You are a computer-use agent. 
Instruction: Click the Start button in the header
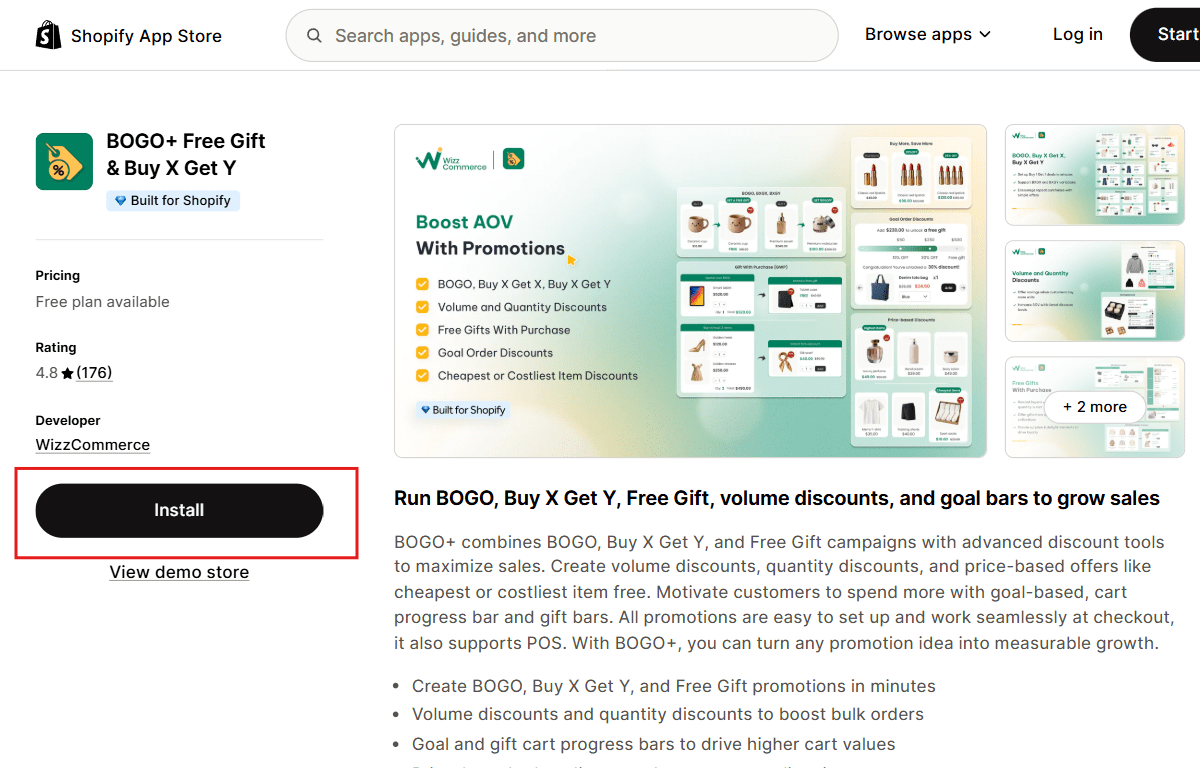1165,35
